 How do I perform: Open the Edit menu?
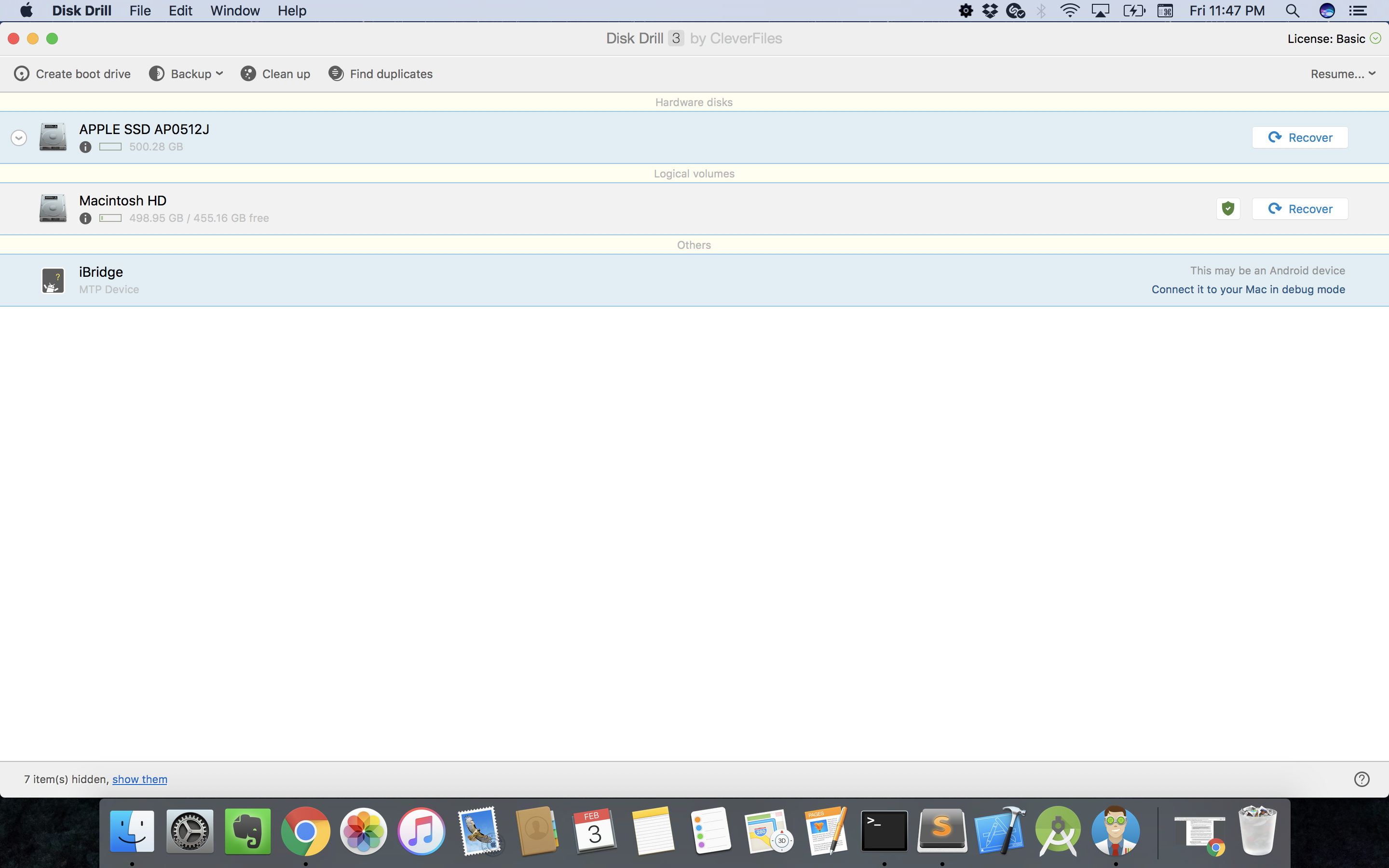180,10
